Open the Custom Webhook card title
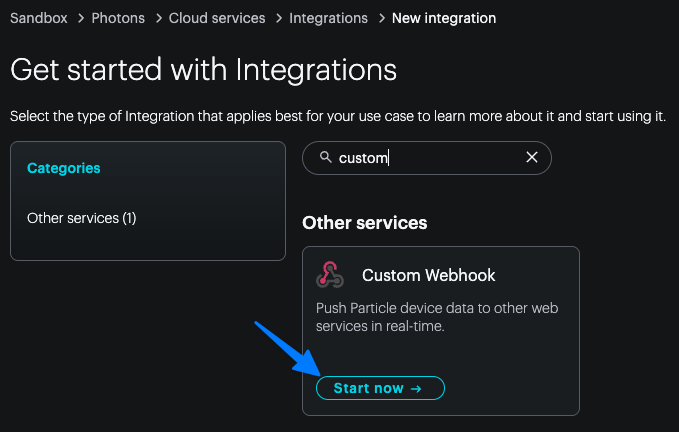679x432 pixels. tap(428, 275)
